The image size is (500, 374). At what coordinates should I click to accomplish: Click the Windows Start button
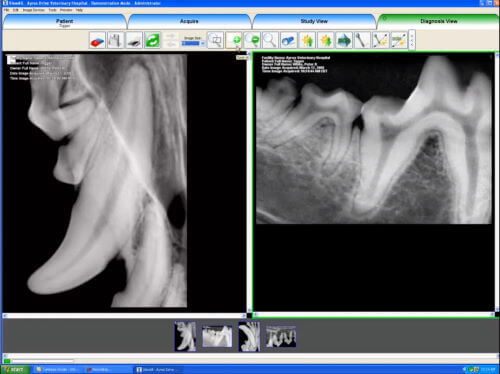click(15, 370)
